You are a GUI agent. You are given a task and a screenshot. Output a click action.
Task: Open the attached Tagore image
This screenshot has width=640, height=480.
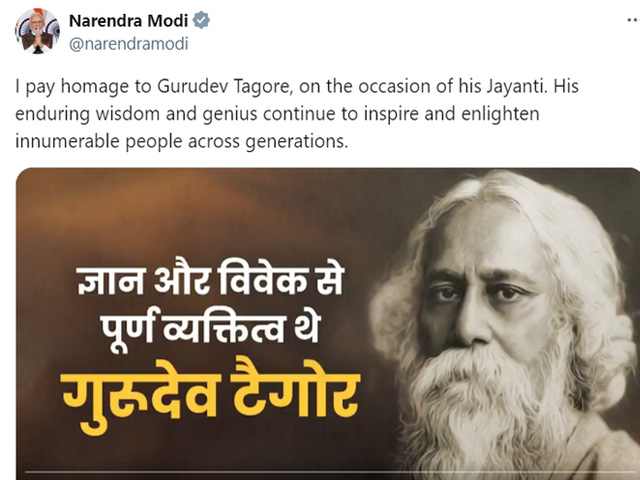click(x=328, y=324)
